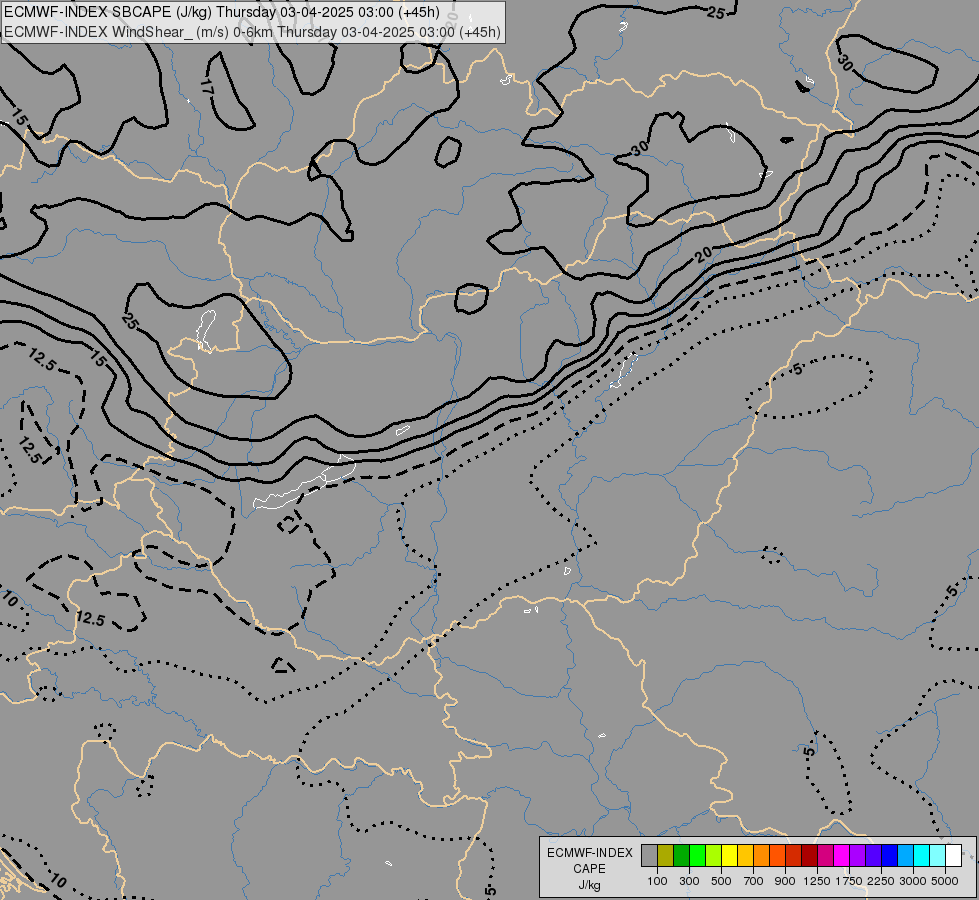Screen dimensions: 979x900
Task: Click the dark green legend swatch
Action: pos(681,856)
